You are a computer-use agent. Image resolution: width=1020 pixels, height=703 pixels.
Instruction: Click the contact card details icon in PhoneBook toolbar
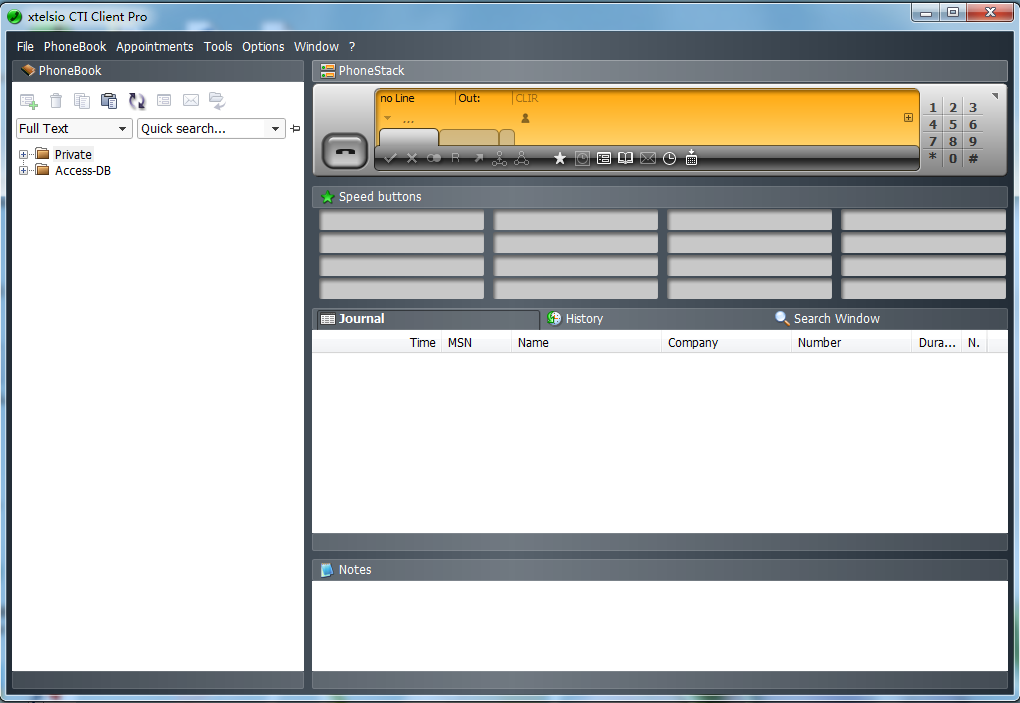tap(164, 100)
